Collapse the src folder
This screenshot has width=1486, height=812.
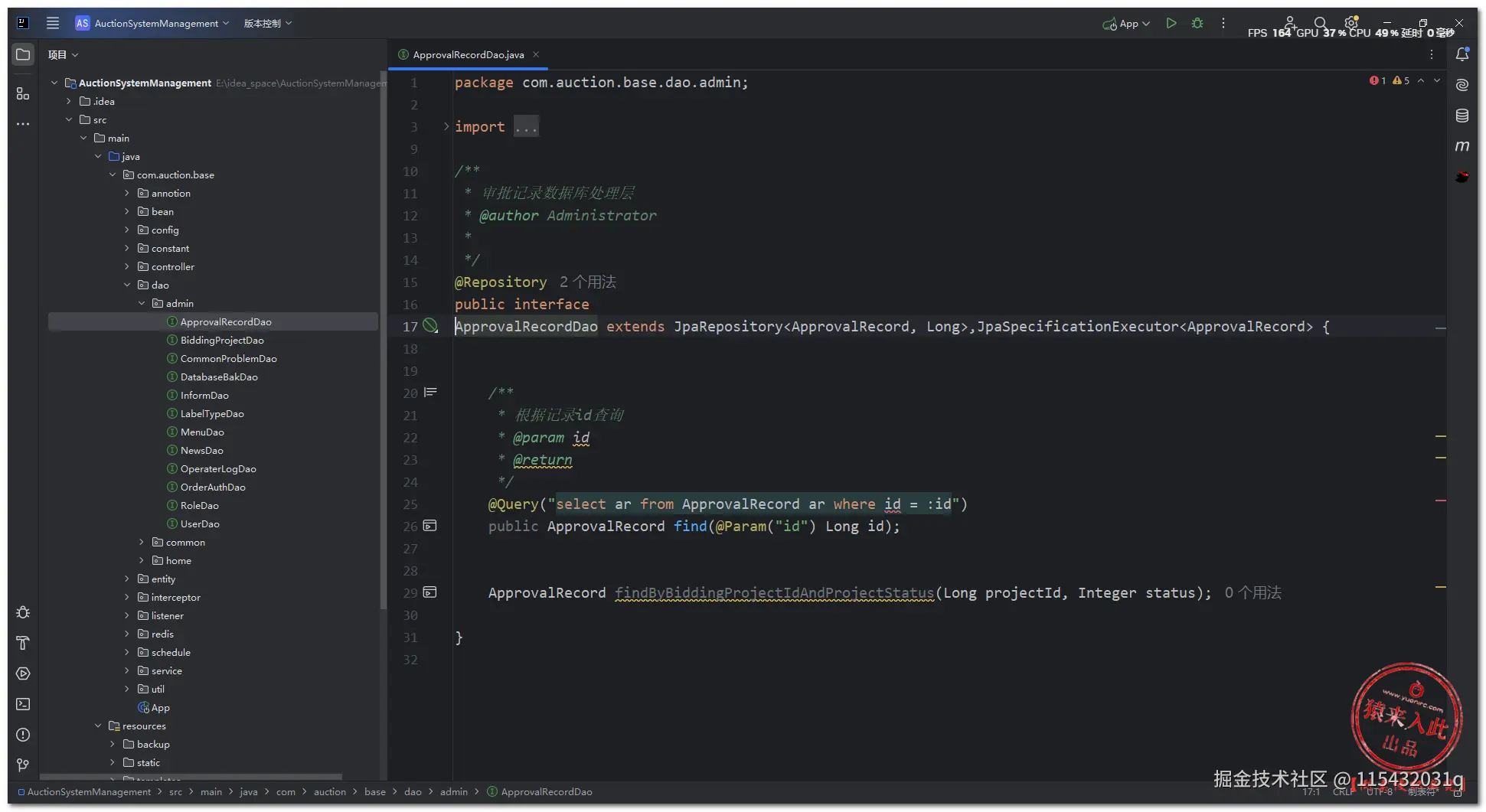tap(69, 119)
